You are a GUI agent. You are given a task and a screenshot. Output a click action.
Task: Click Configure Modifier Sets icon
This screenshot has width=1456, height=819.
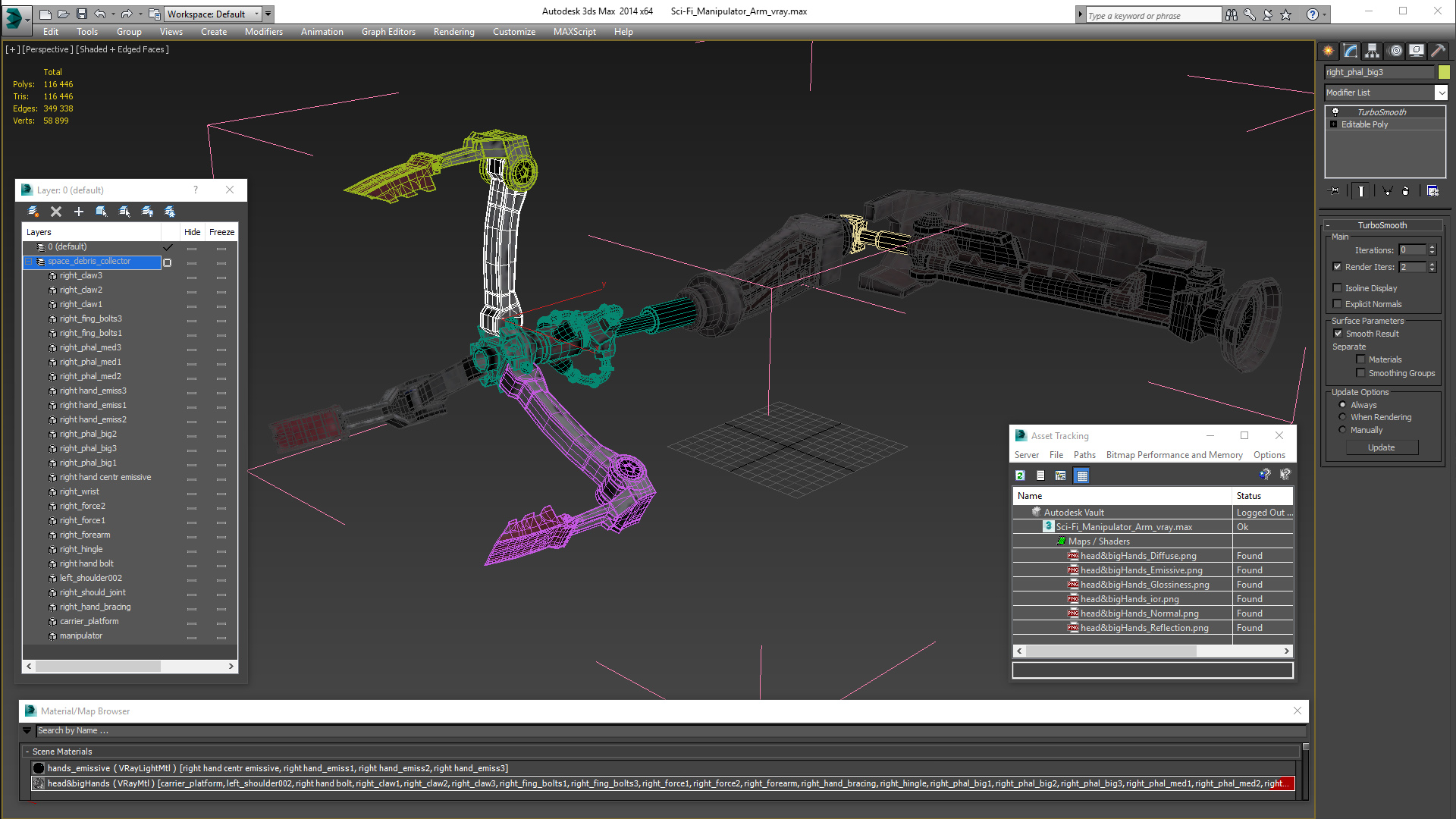pos(1432,191)
